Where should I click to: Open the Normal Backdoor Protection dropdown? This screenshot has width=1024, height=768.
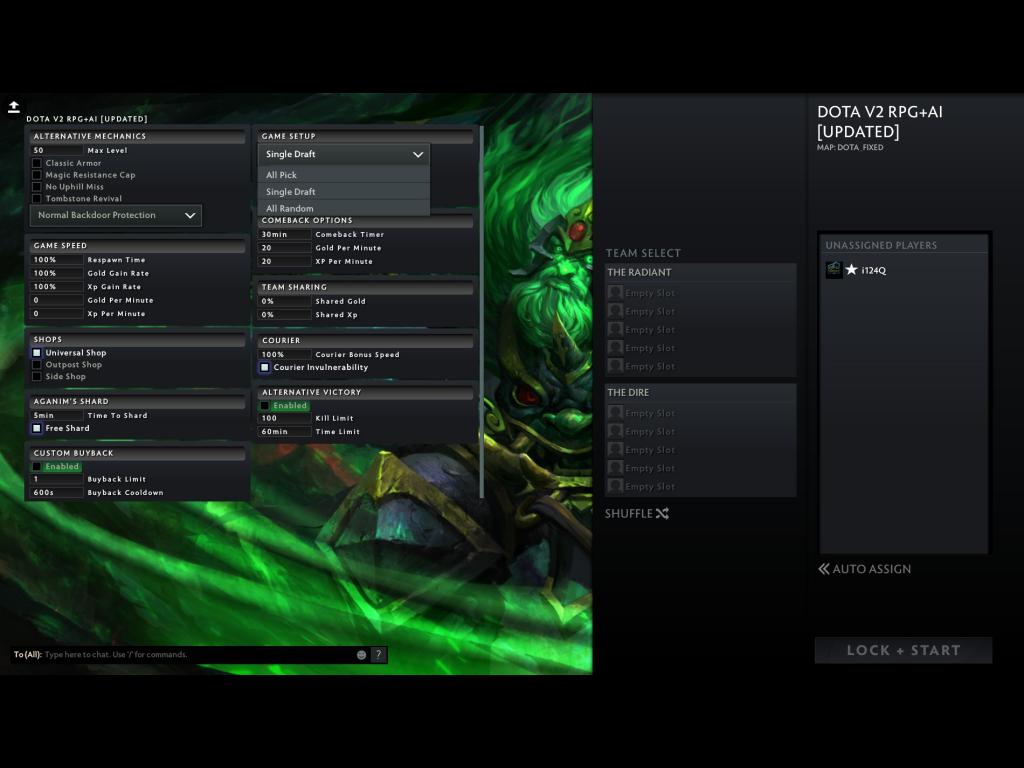(116, 216)
